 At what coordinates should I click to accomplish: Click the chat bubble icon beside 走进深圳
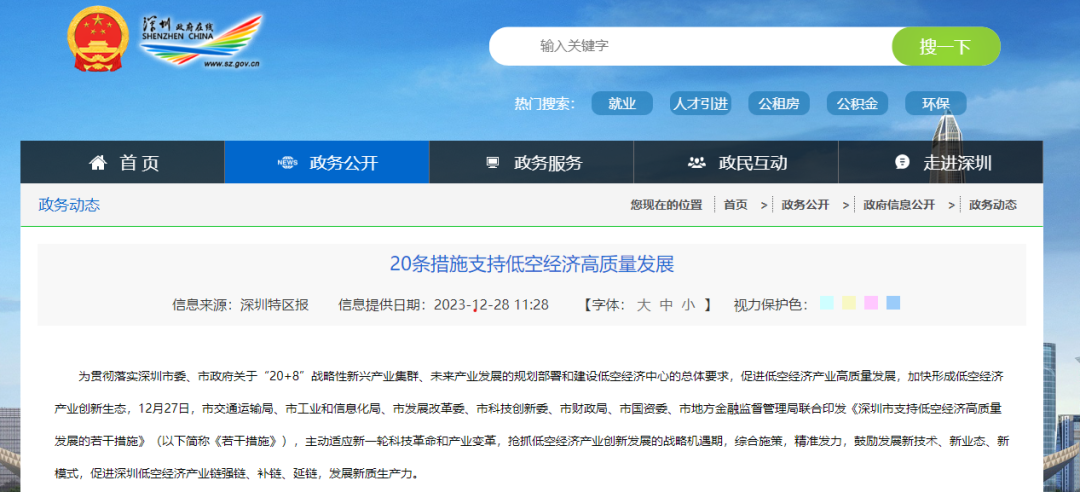902,163
